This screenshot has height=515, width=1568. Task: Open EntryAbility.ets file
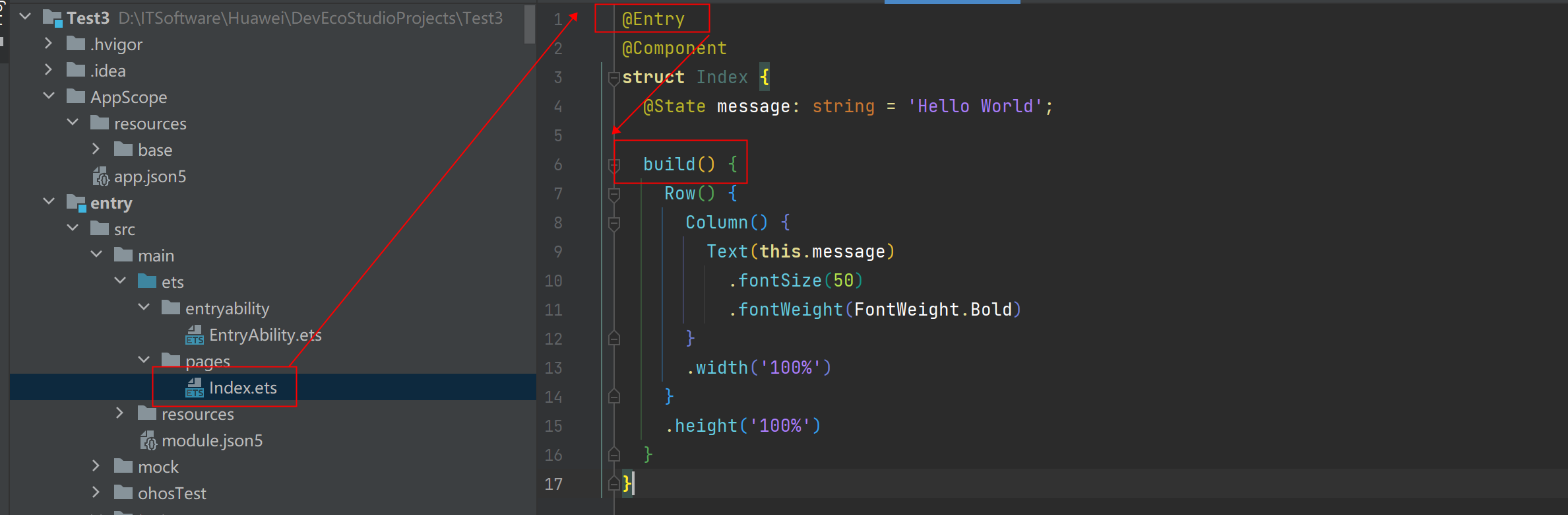pyautogui.click(x=265, y=335)
